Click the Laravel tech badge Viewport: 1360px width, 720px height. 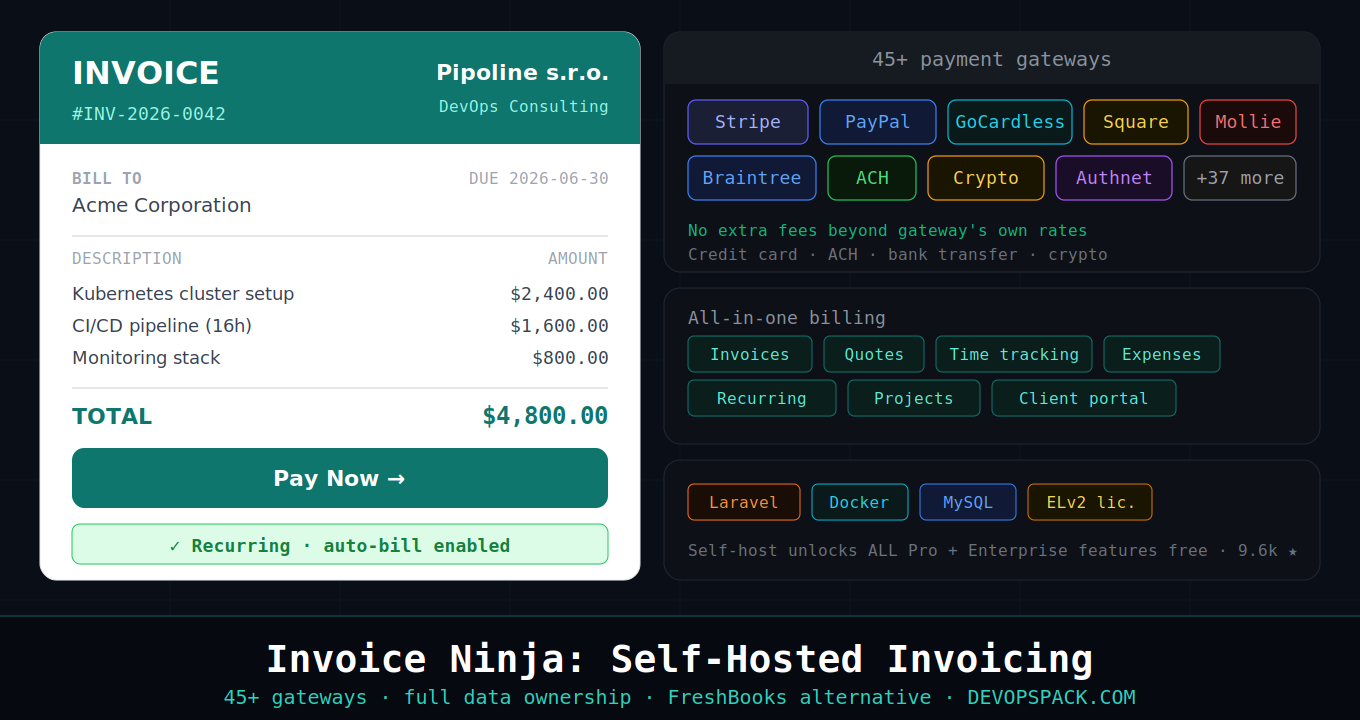pos(744,502)
